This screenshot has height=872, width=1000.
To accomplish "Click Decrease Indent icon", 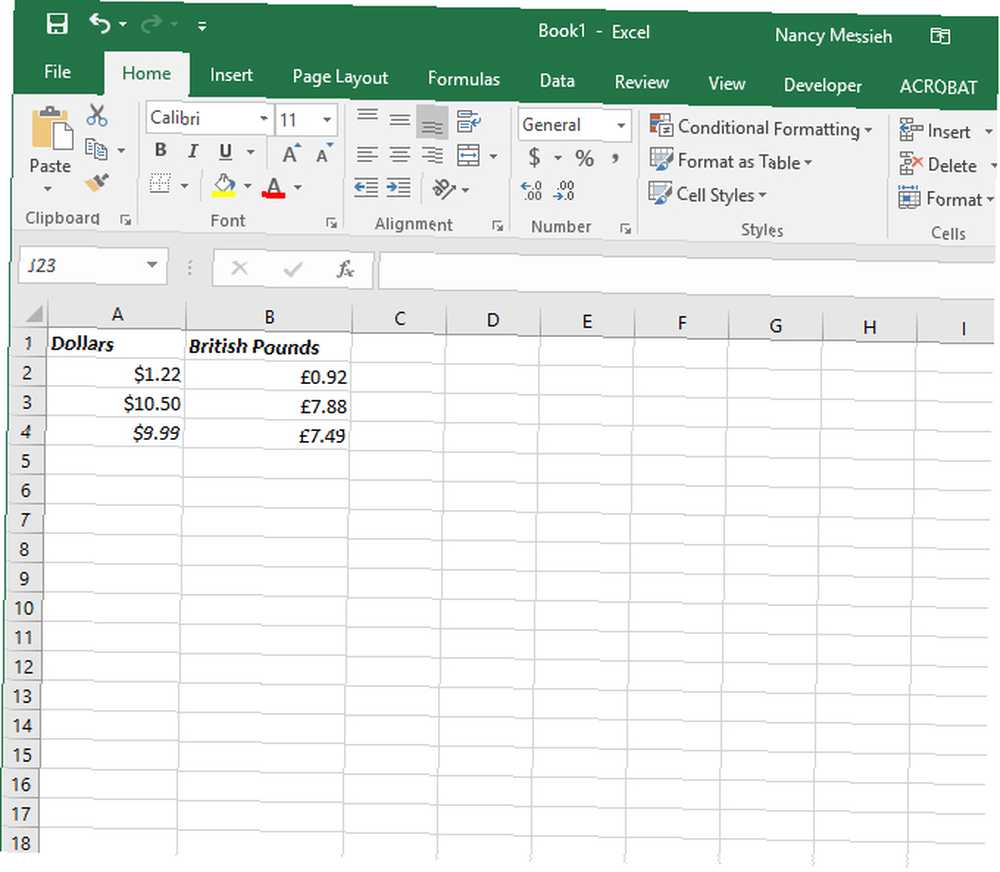I will point(366,188).
